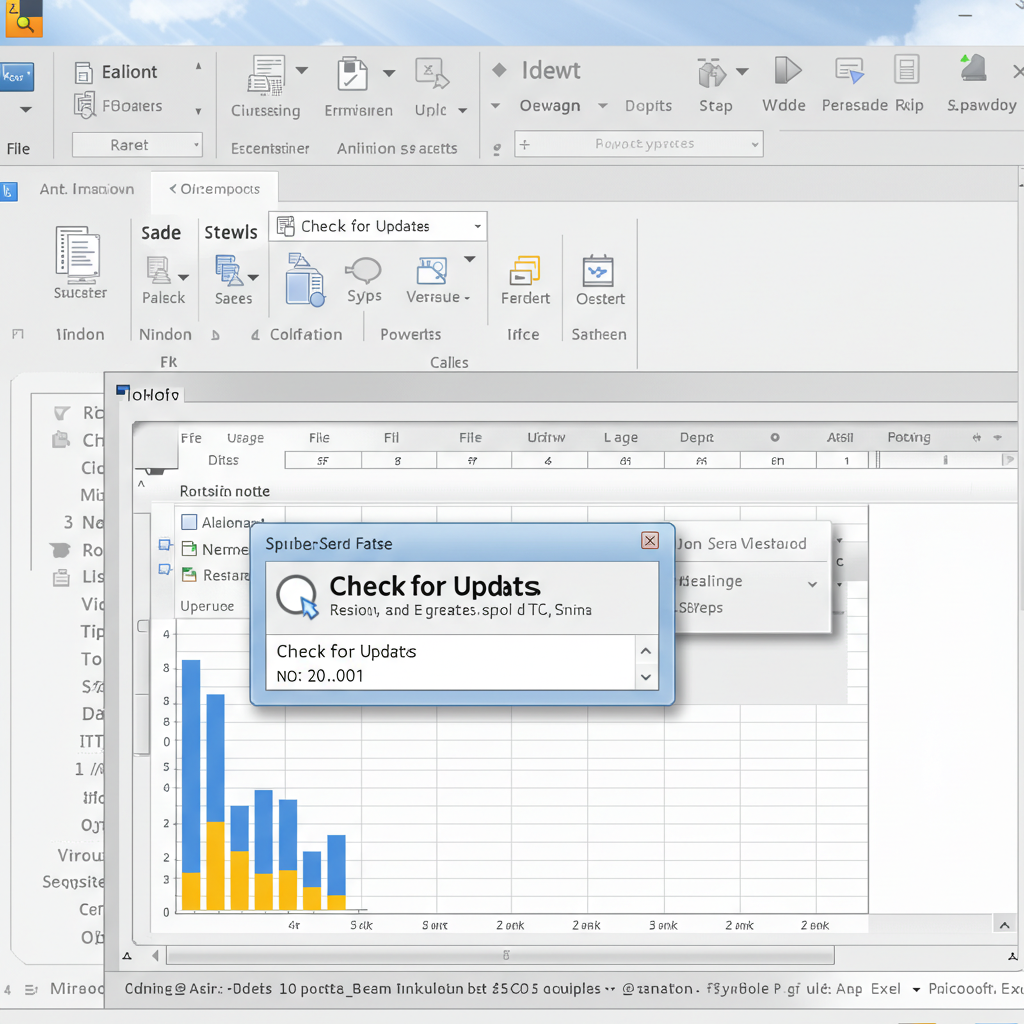Expand the Versue dropdown arrow
The image size is (1024, 1024).
(470, 259)
